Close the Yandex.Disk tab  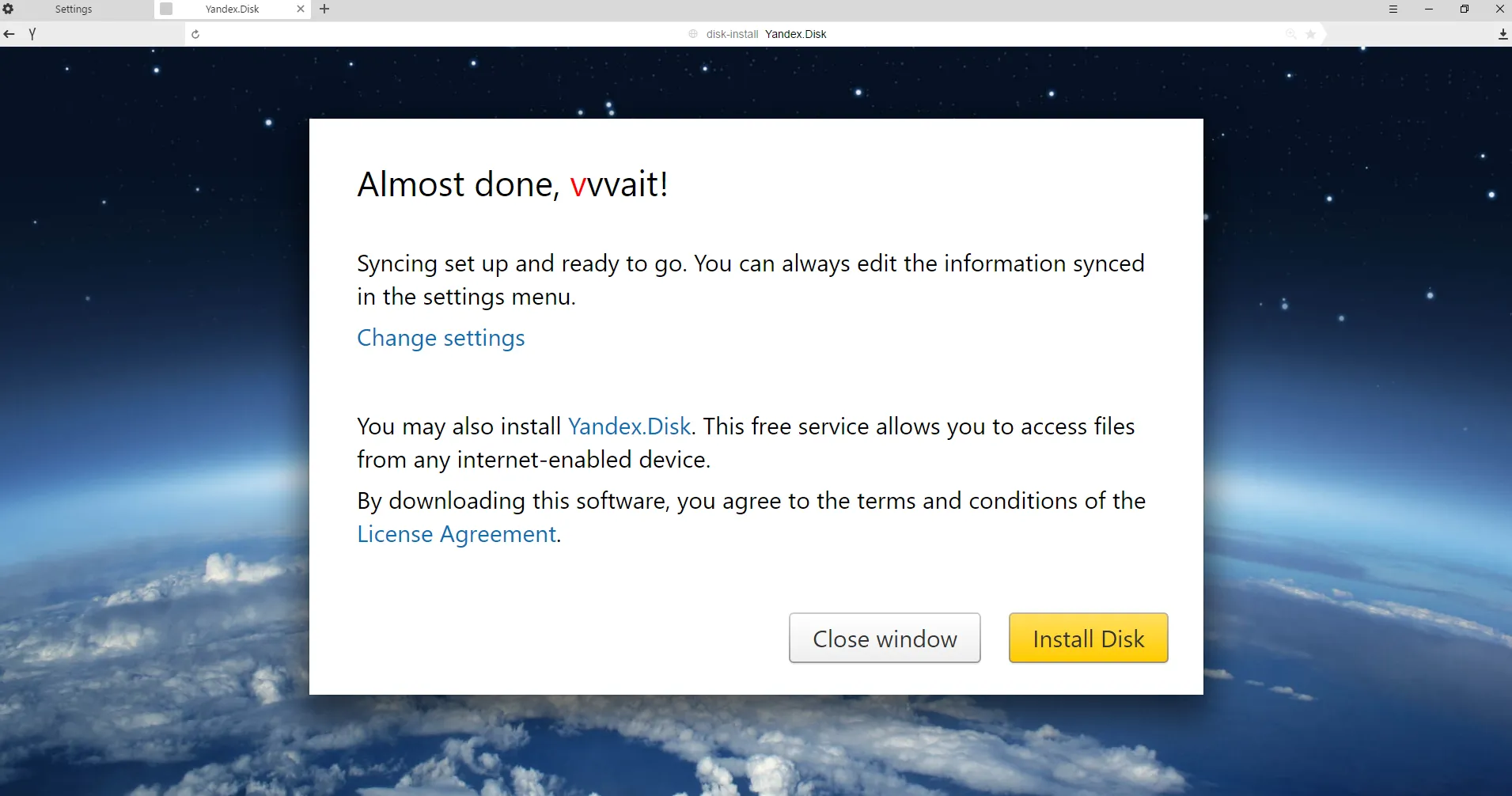click(x=300, y=9)
